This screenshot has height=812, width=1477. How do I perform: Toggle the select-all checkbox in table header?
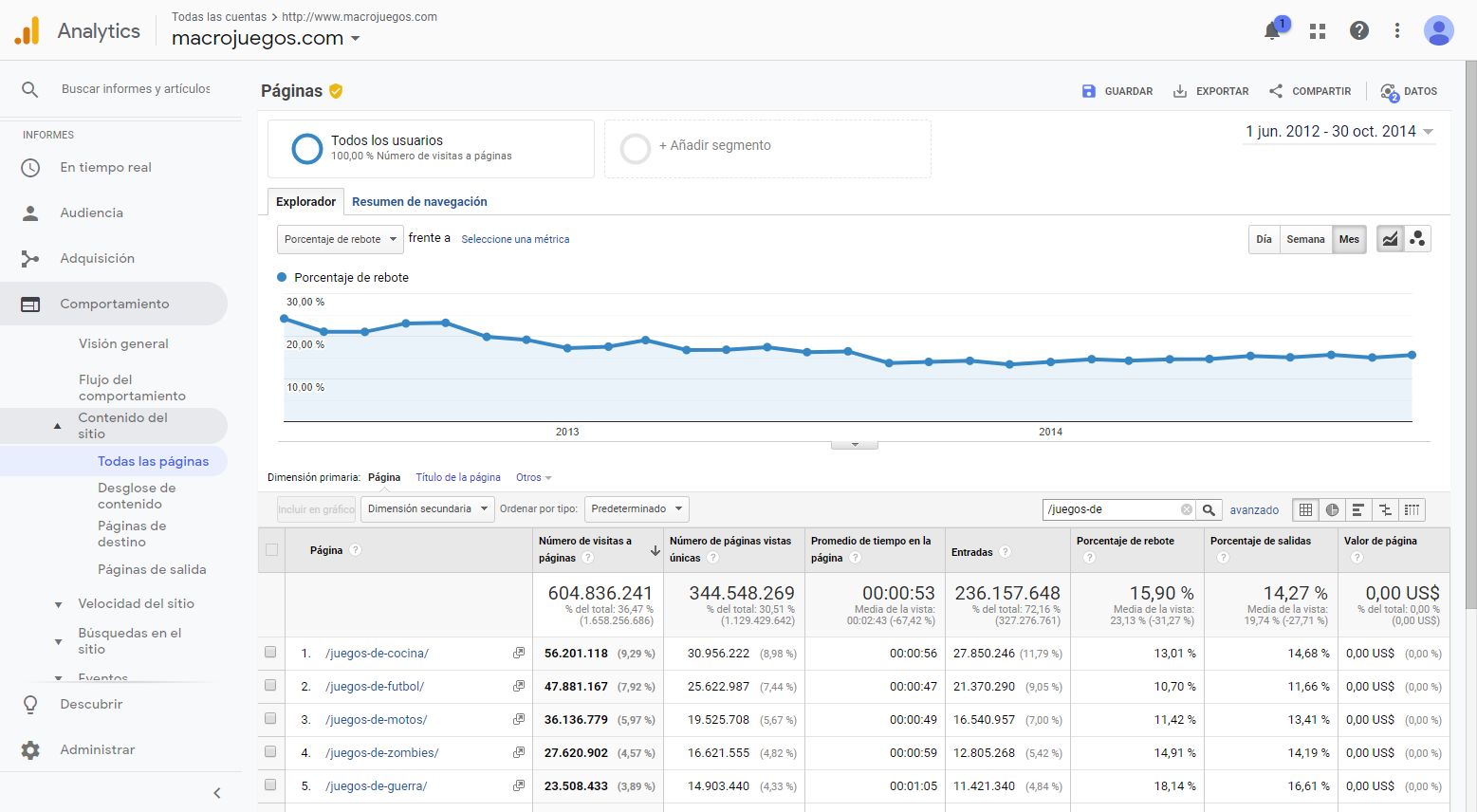click(270, 550)
